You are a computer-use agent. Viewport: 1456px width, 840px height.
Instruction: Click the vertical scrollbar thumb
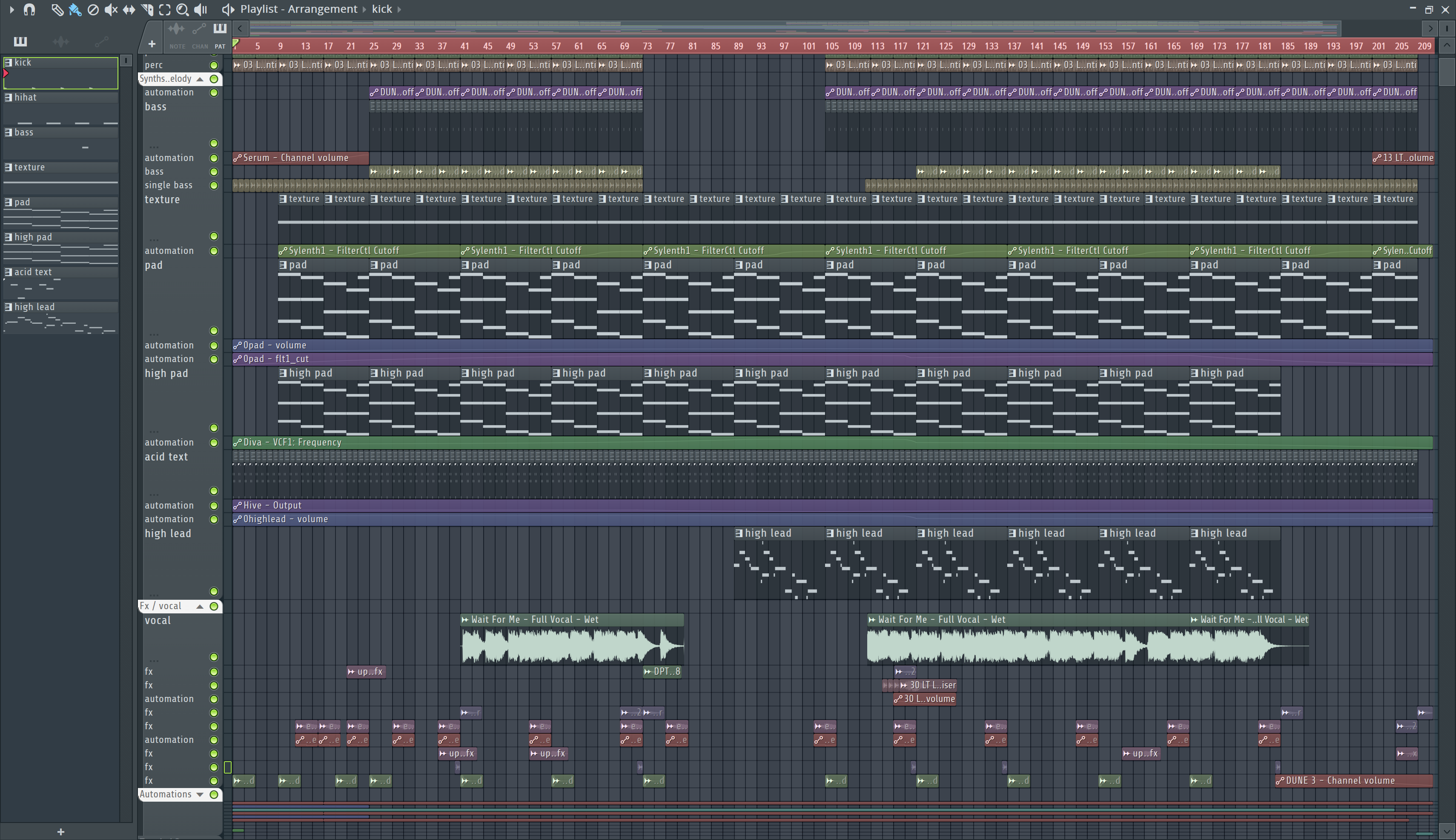[1446, 72]
